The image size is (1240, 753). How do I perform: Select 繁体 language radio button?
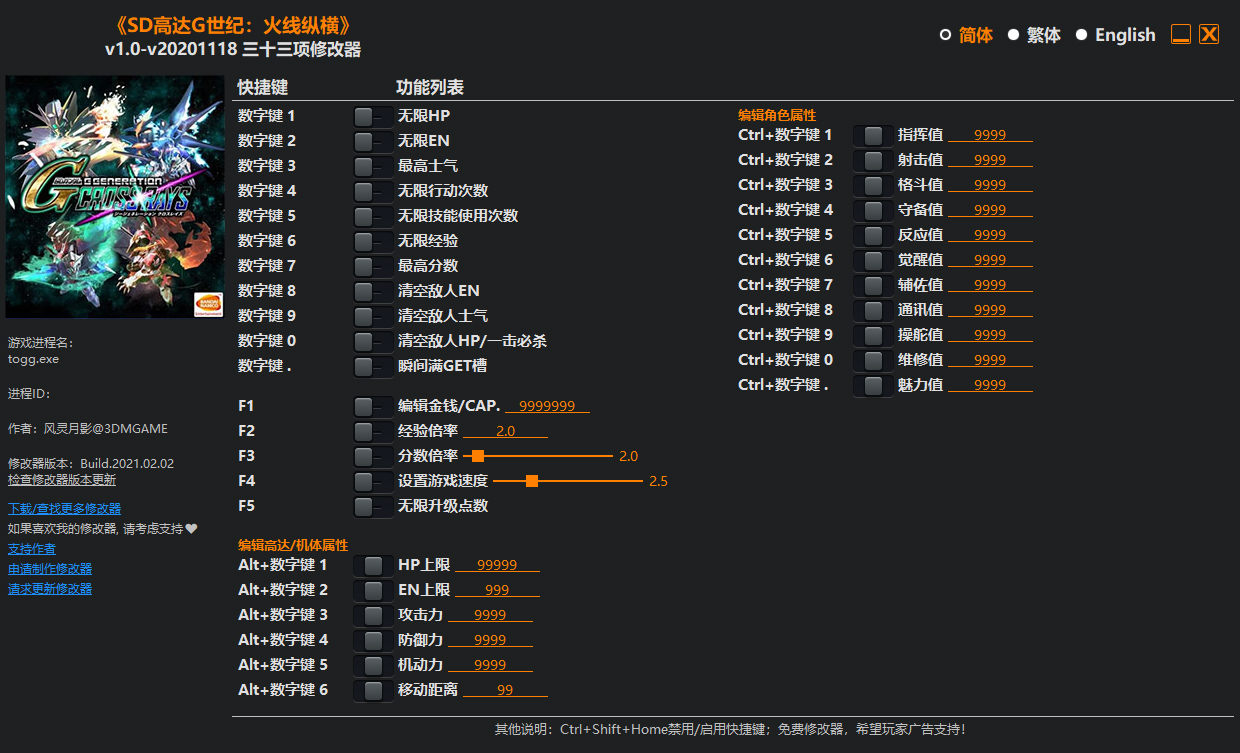click(1013, 35)
